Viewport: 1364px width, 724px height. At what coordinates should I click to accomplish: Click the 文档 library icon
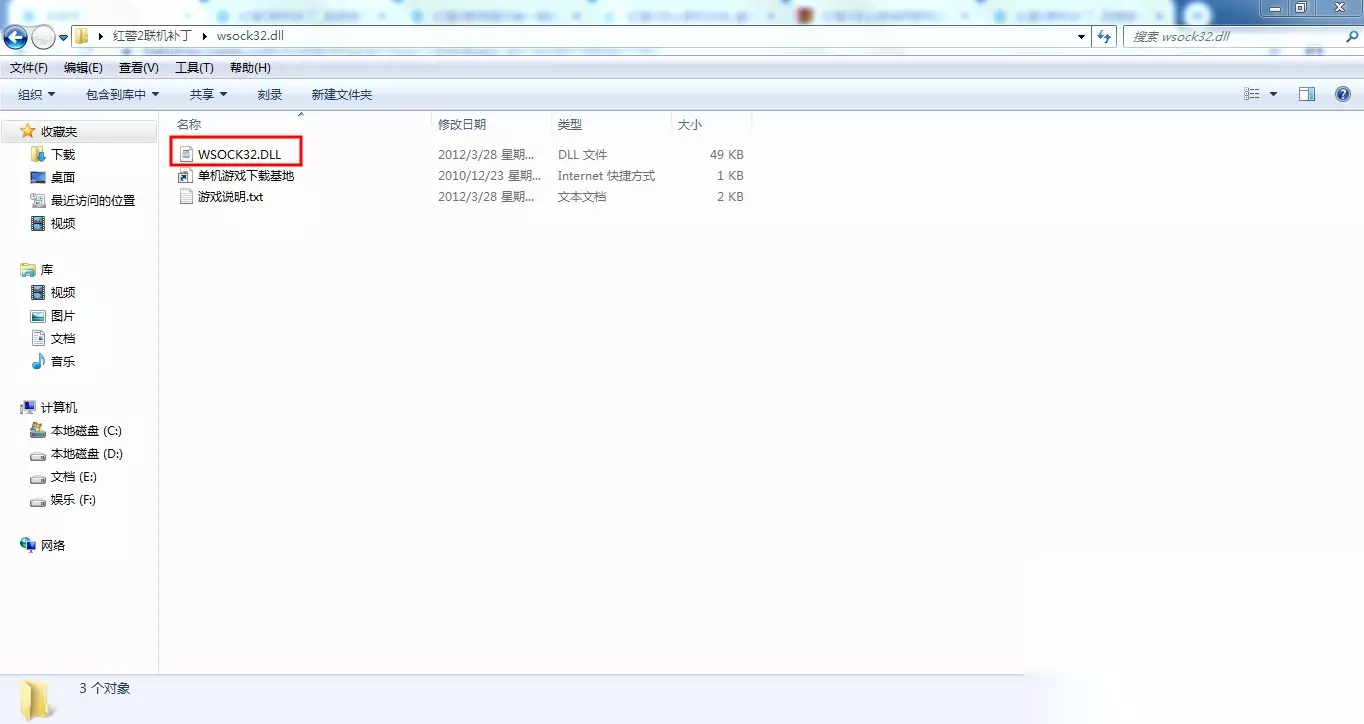tap(38, 339)
